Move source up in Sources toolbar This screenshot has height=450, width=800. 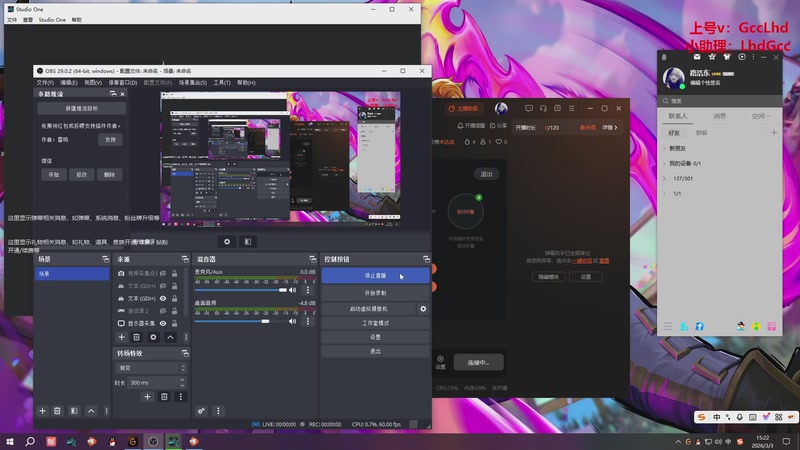click(x=170, y=337)
